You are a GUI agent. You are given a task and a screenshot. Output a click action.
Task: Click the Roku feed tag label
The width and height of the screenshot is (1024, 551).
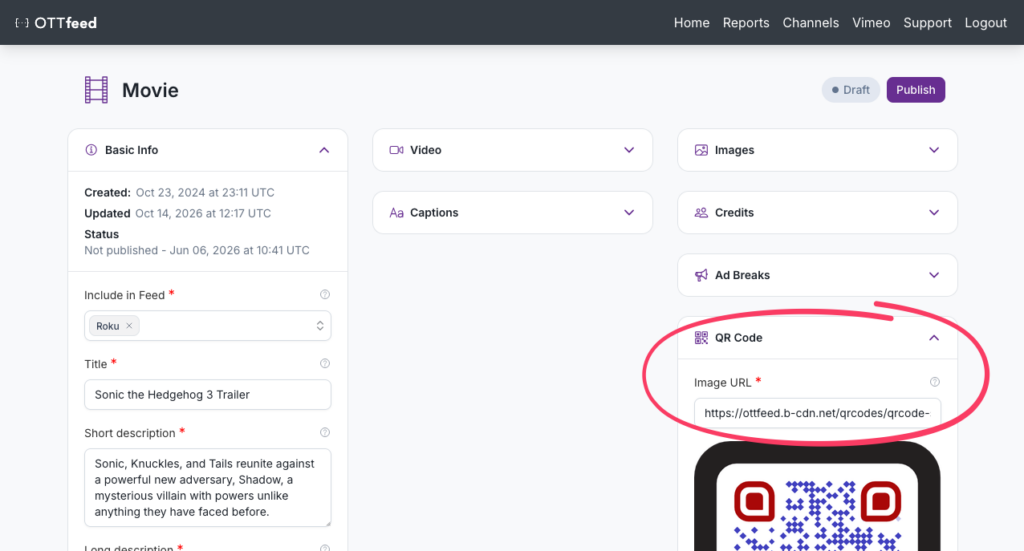click(108, 326)
